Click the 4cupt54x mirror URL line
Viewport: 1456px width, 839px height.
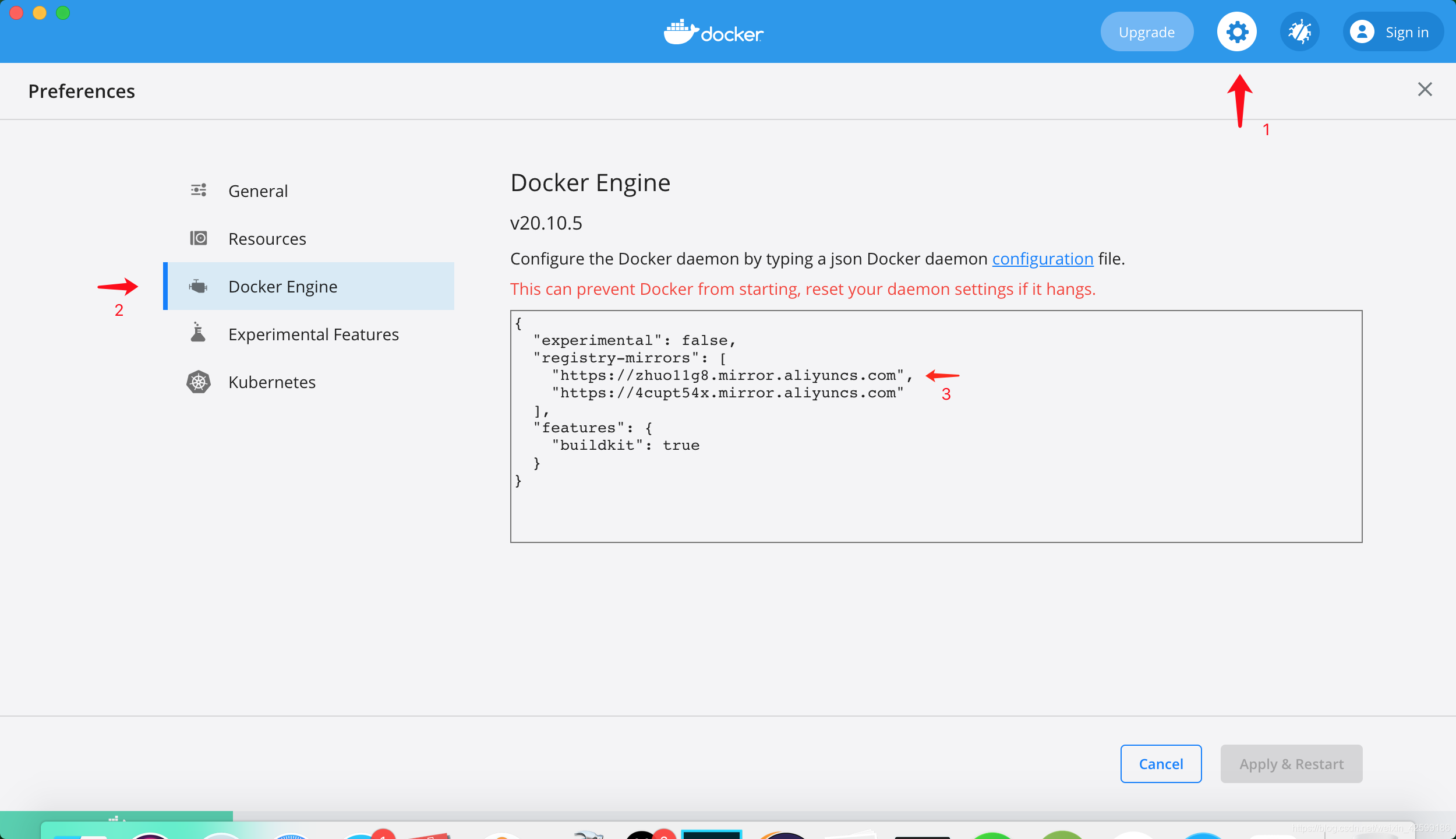[727, 393]
